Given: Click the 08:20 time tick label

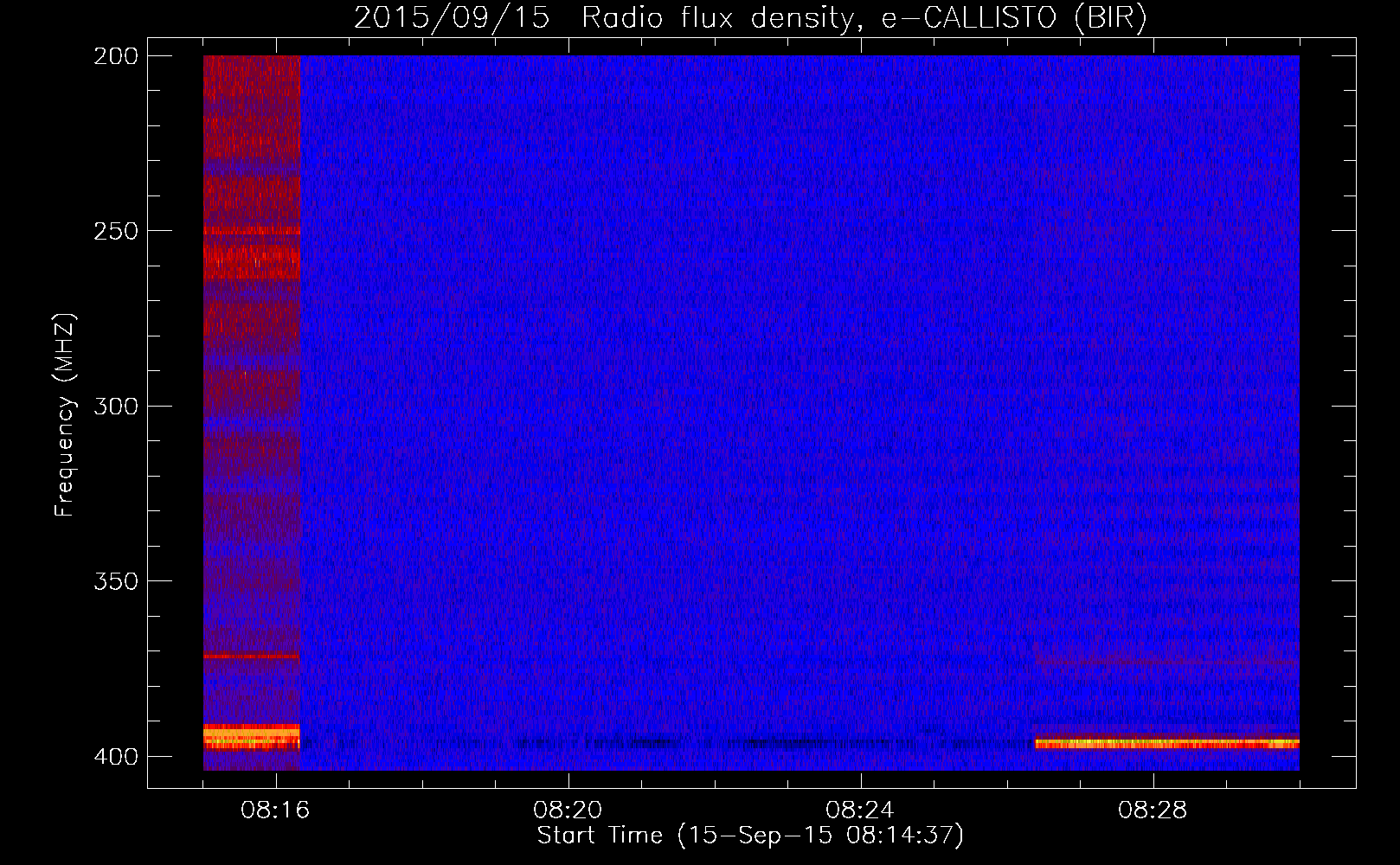Looking at the screenshot, I should (x=568, y=811).
